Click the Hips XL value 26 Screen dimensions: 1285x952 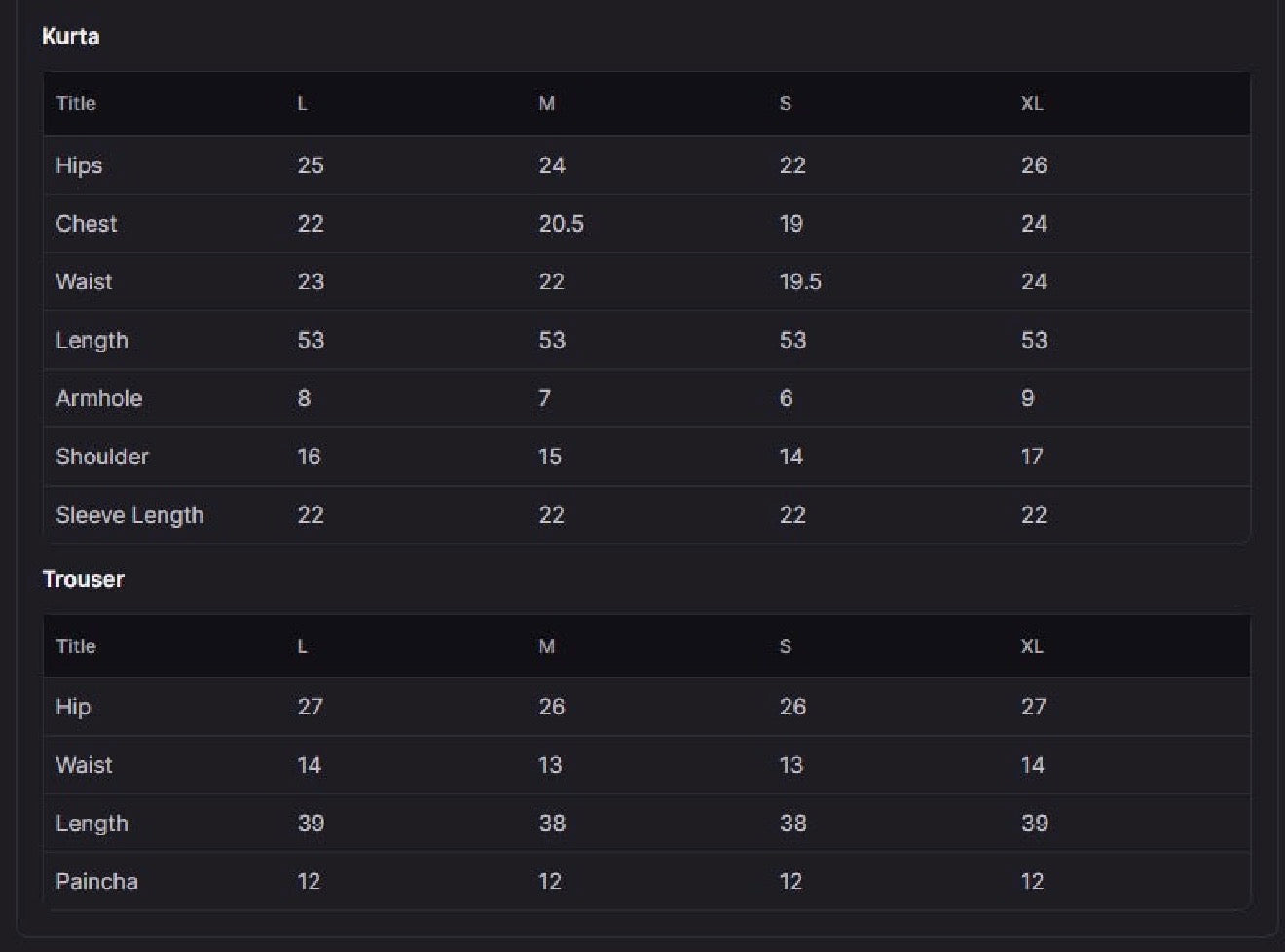click(x=1034, y=165)
